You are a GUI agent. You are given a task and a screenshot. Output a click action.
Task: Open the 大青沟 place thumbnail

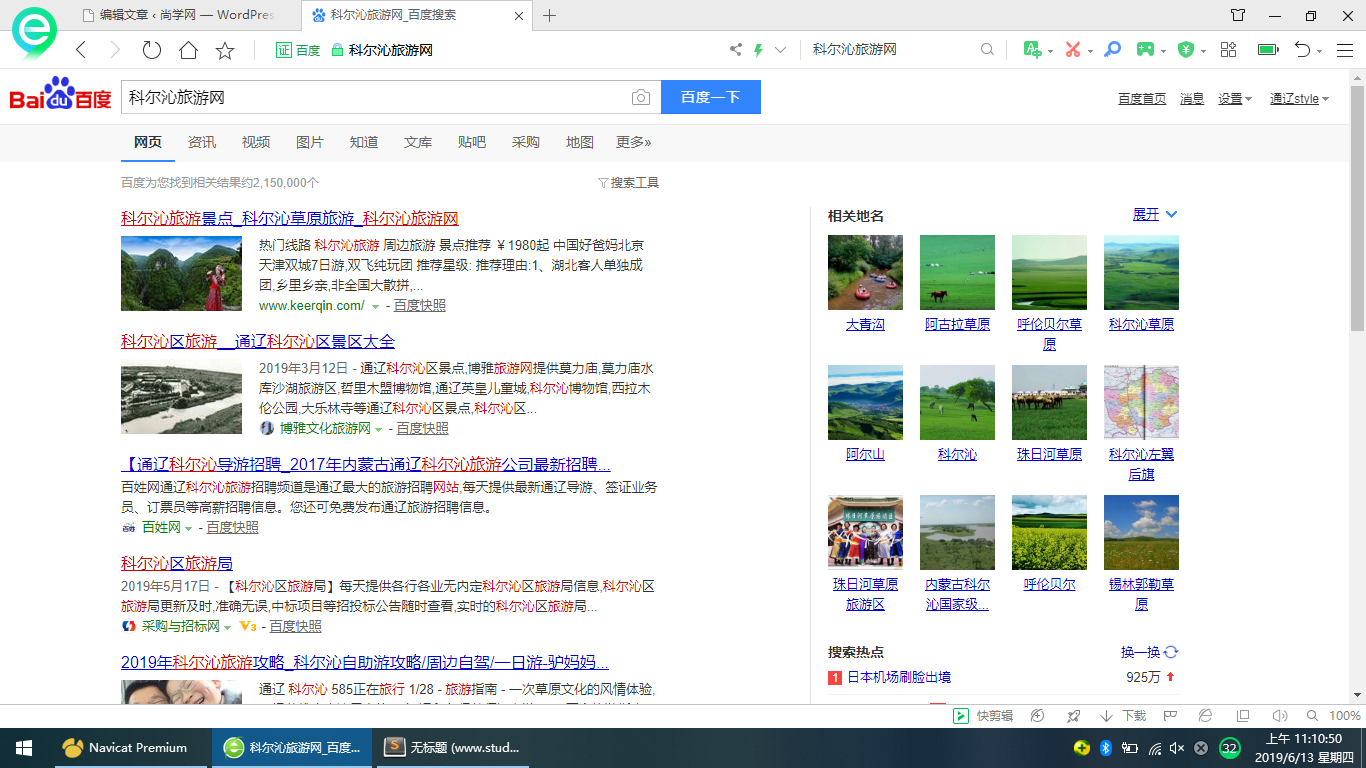[x=865, y=272]
